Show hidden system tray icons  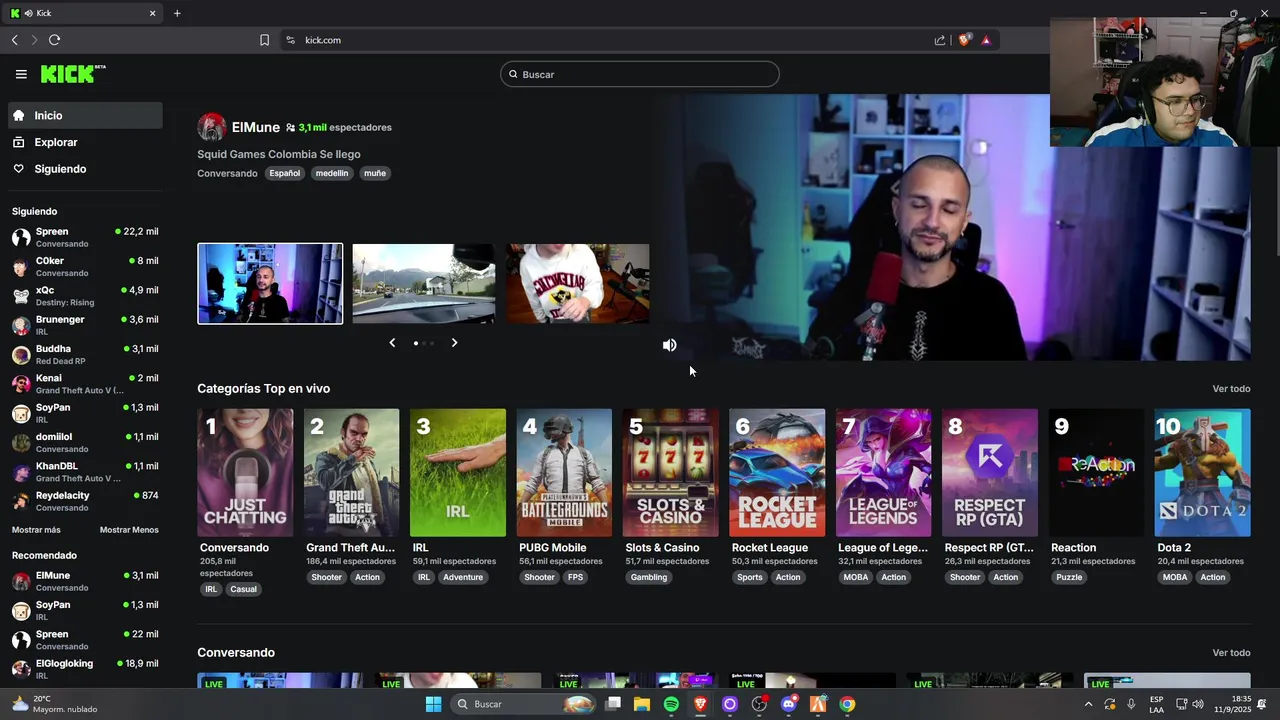coord(1089,704)
